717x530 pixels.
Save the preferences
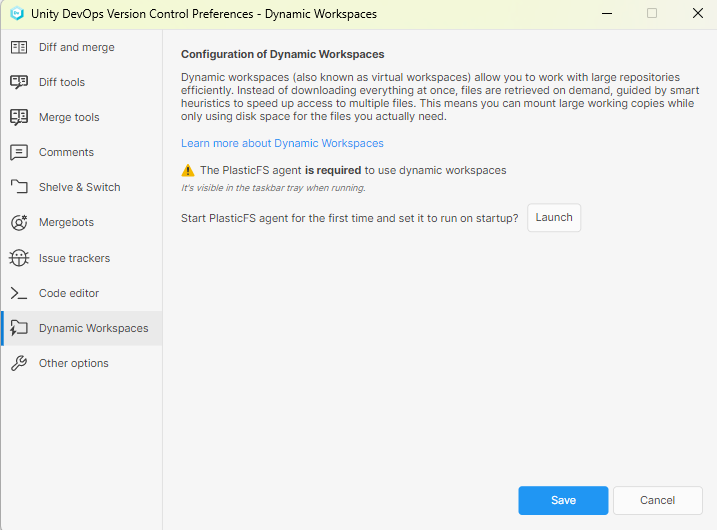click(563, 500)
